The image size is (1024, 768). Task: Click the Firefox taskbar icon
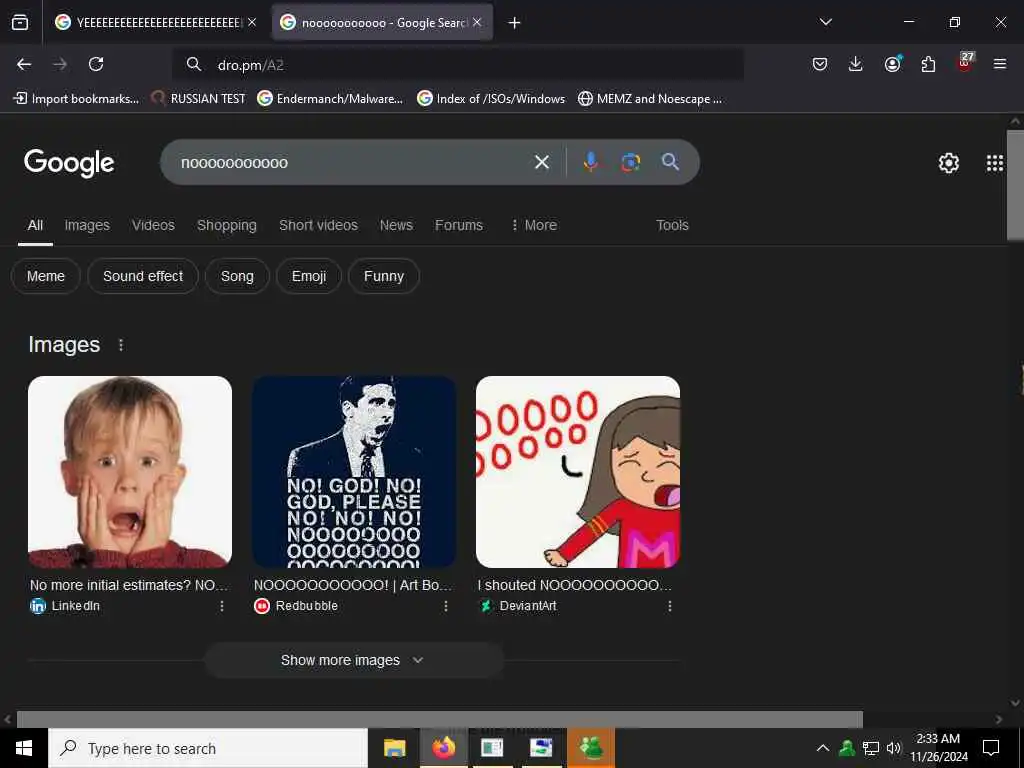(x=443, y=748)
